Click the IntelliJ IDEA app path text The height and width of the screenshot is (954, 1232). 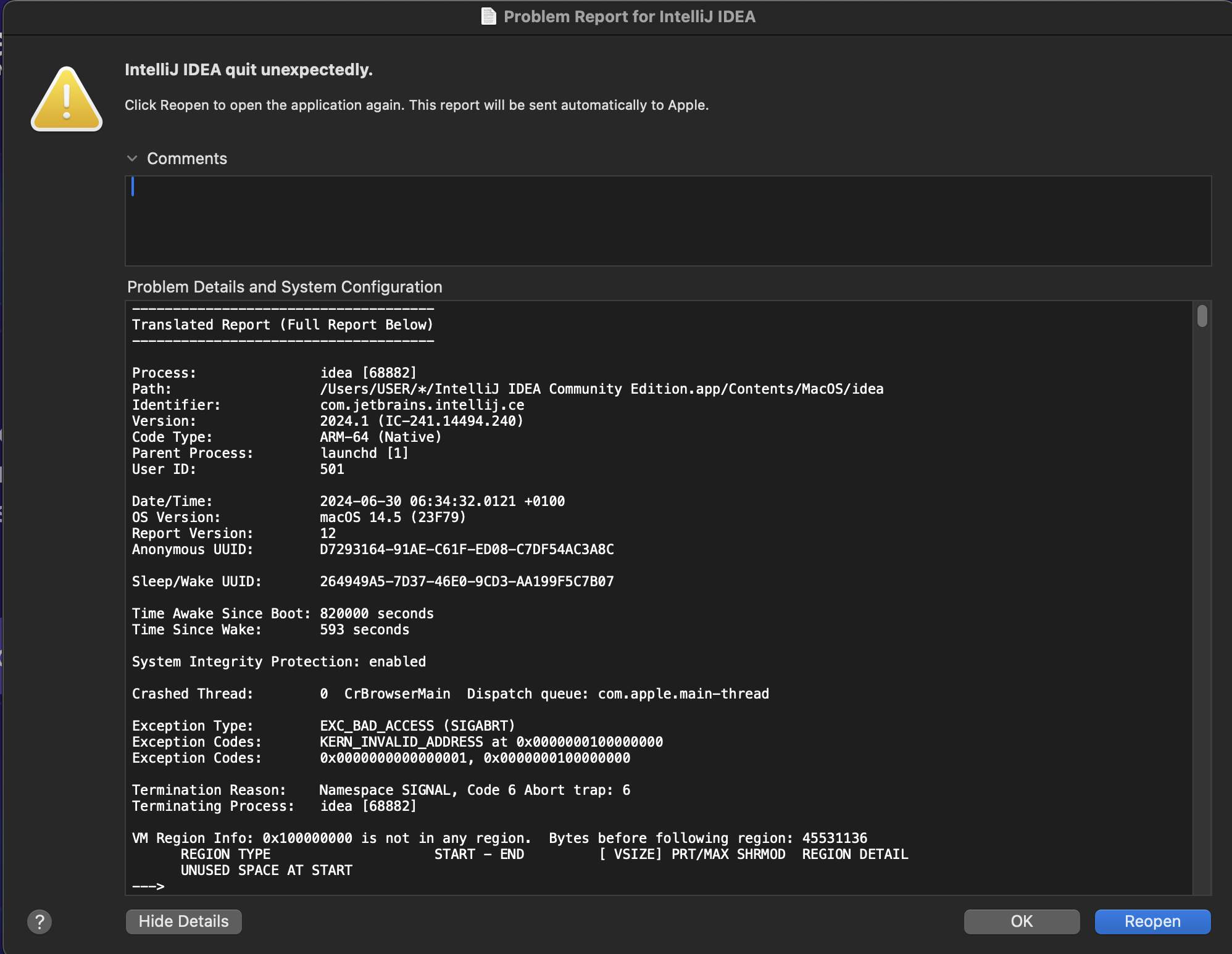pos(602,389)
